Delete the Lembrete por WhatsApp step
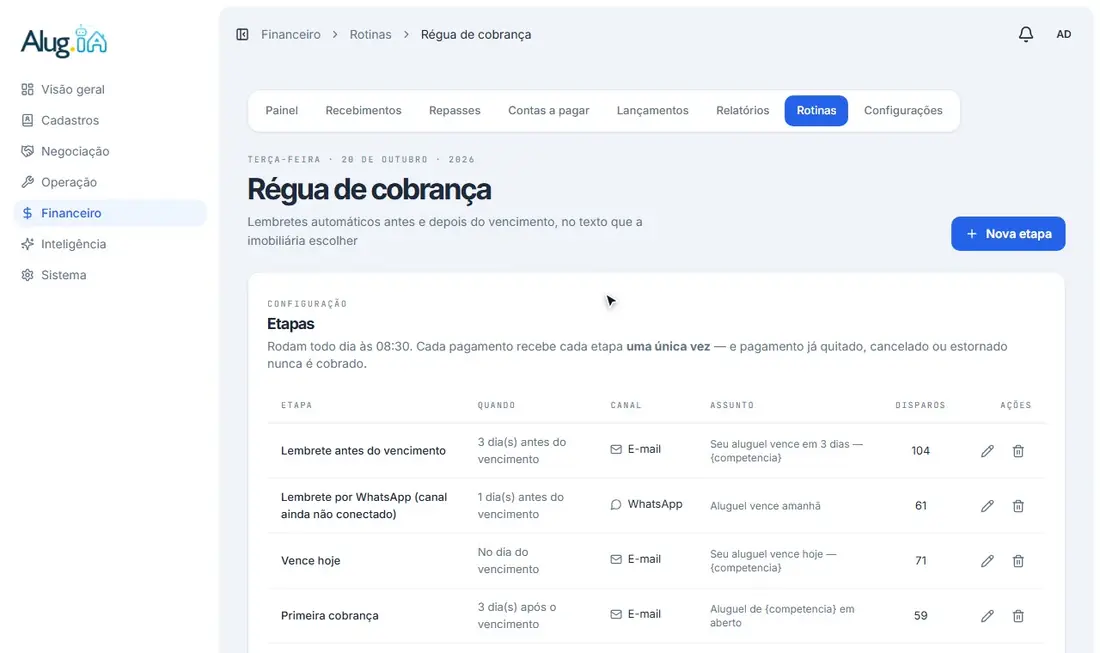Viewport: 1100px width, 653px height. pyautogui.click(x=1018, y=506)
